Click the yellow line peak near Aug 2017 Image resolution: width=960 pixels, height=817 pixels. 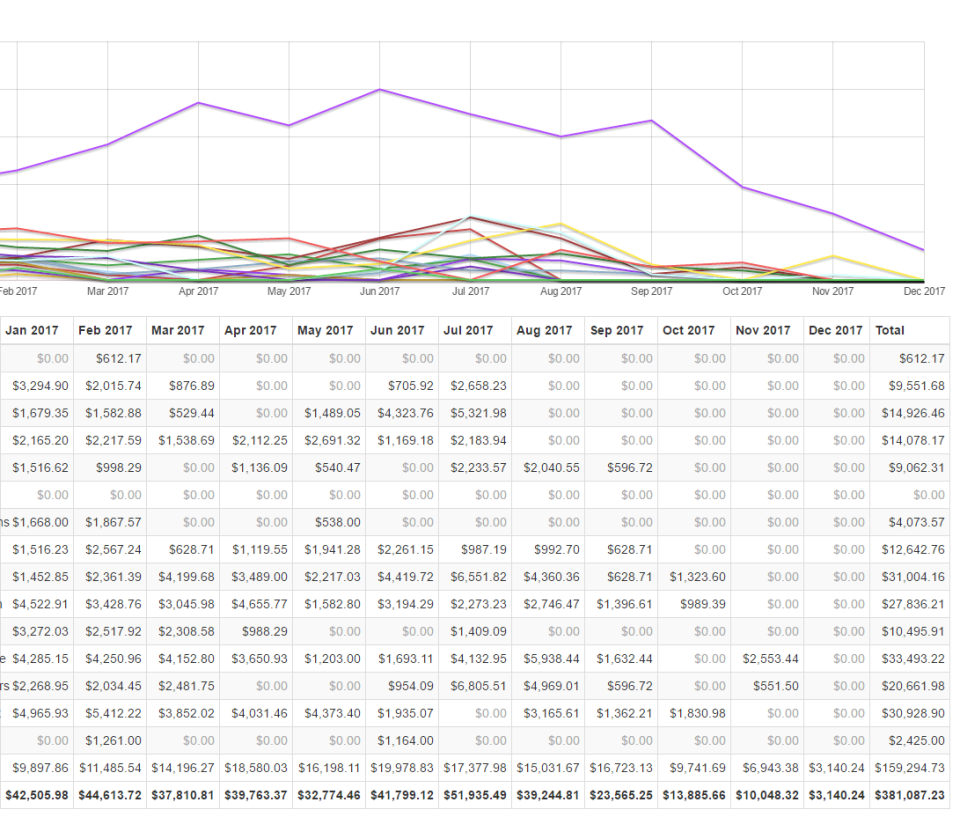[x=561, y=224]
